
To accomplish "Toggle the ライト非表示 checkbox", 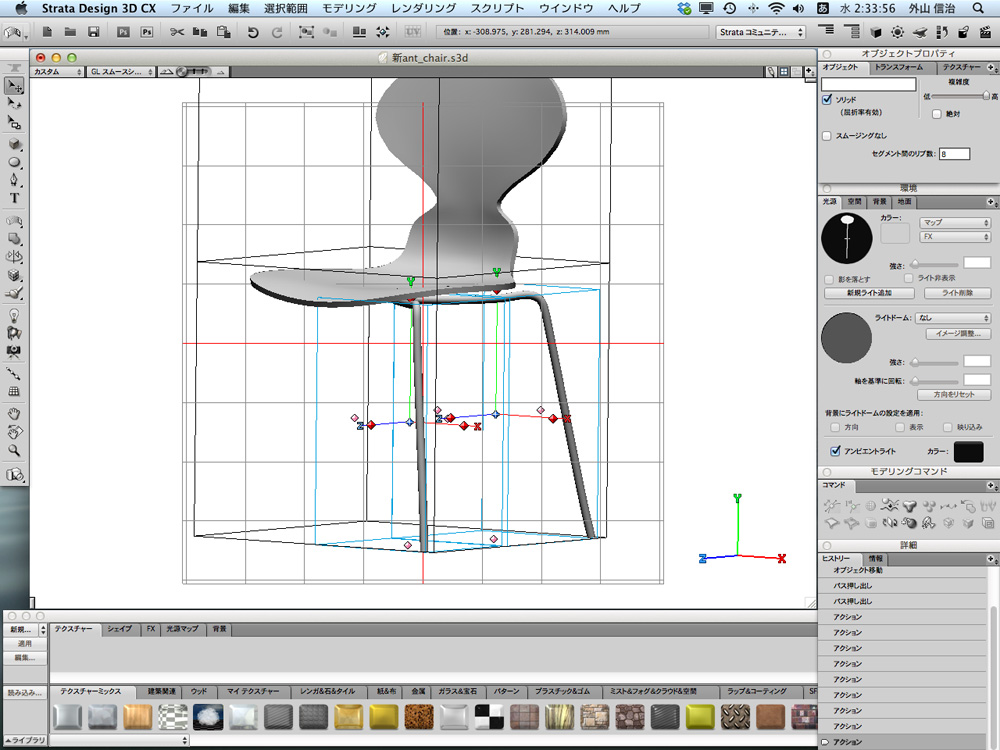I will point(909,278).
